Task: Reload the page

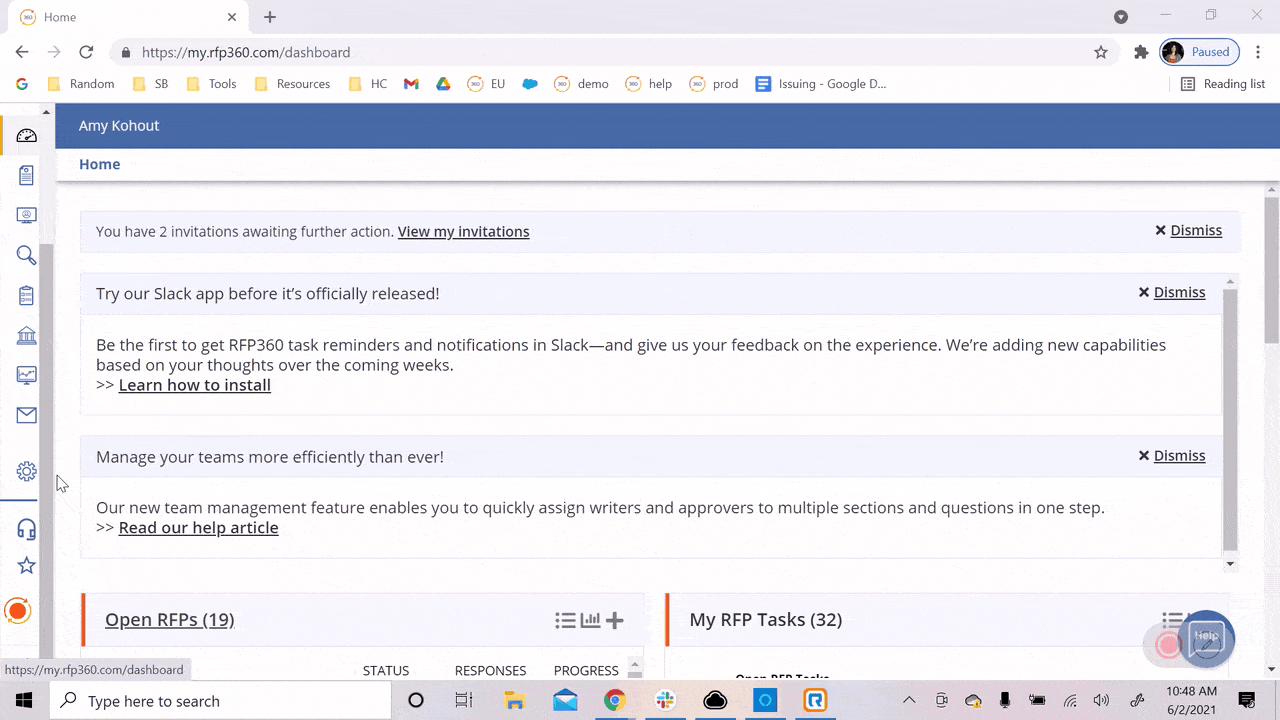Action: pos(86,52)
